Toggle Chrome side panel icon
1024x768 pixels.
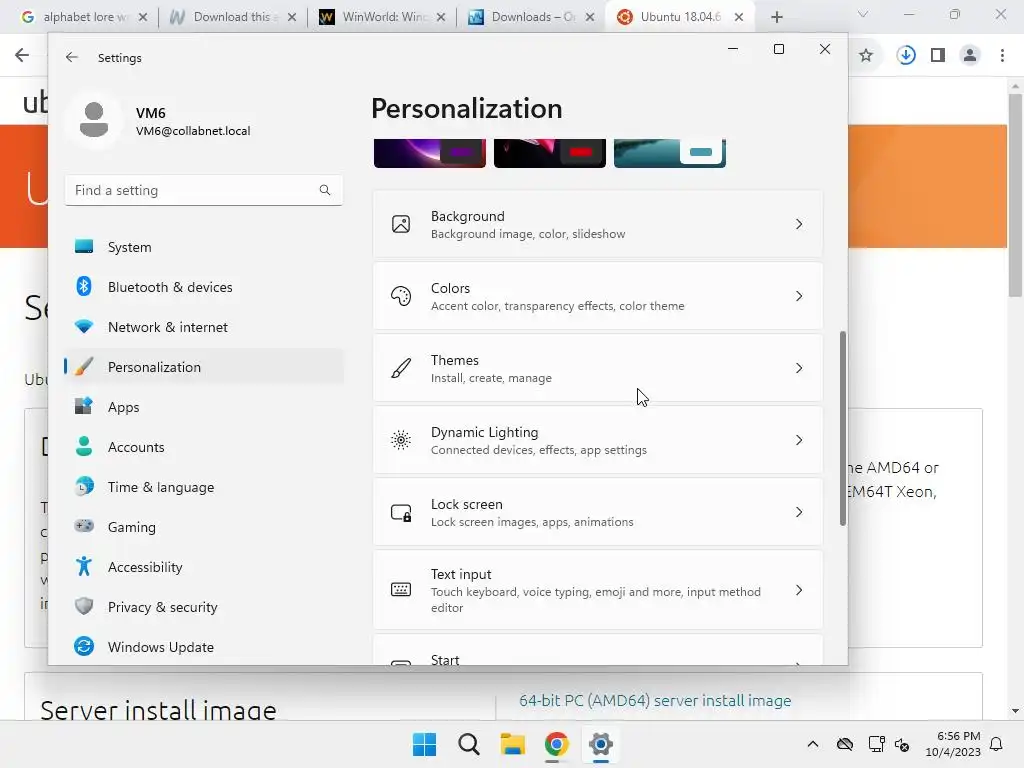[938, 56]
